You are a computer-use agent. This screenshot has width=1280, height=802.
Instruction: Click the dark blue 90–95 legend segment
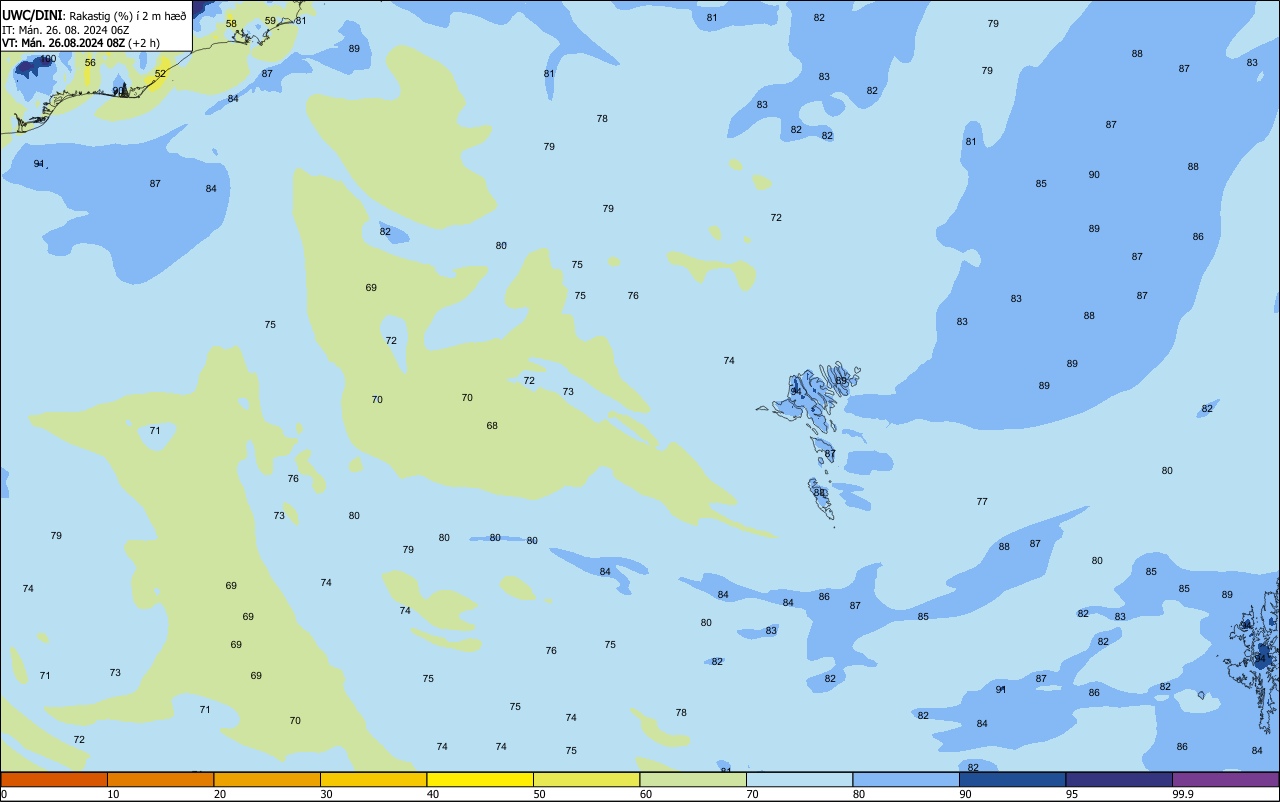tap(1012, 779)
